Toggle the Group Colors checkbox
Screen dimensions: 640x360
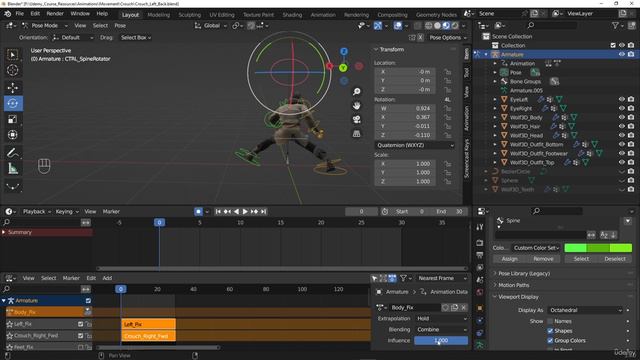[550, 340]
